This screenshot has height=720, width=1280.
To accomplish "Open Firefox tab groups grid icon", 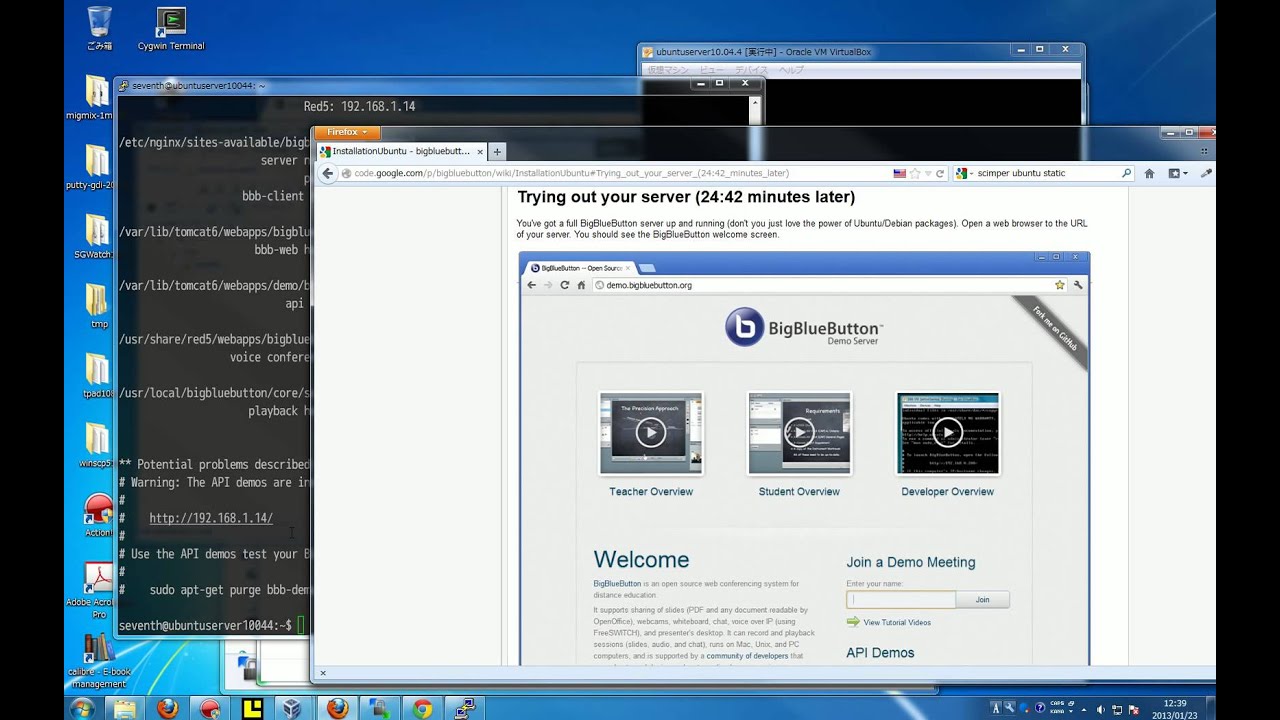I will [x=1206, y=151].
